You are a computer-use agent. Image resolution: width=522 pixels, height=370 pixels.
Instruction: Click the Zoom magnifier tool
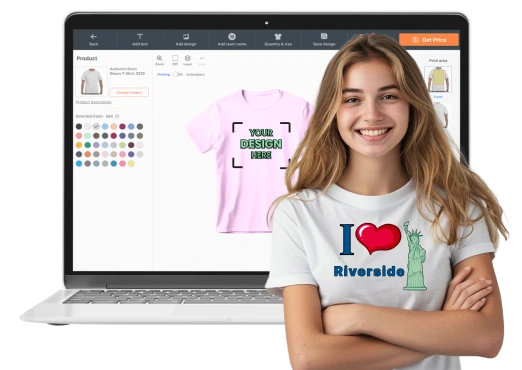pyautogui.click(x=160, y=58)
